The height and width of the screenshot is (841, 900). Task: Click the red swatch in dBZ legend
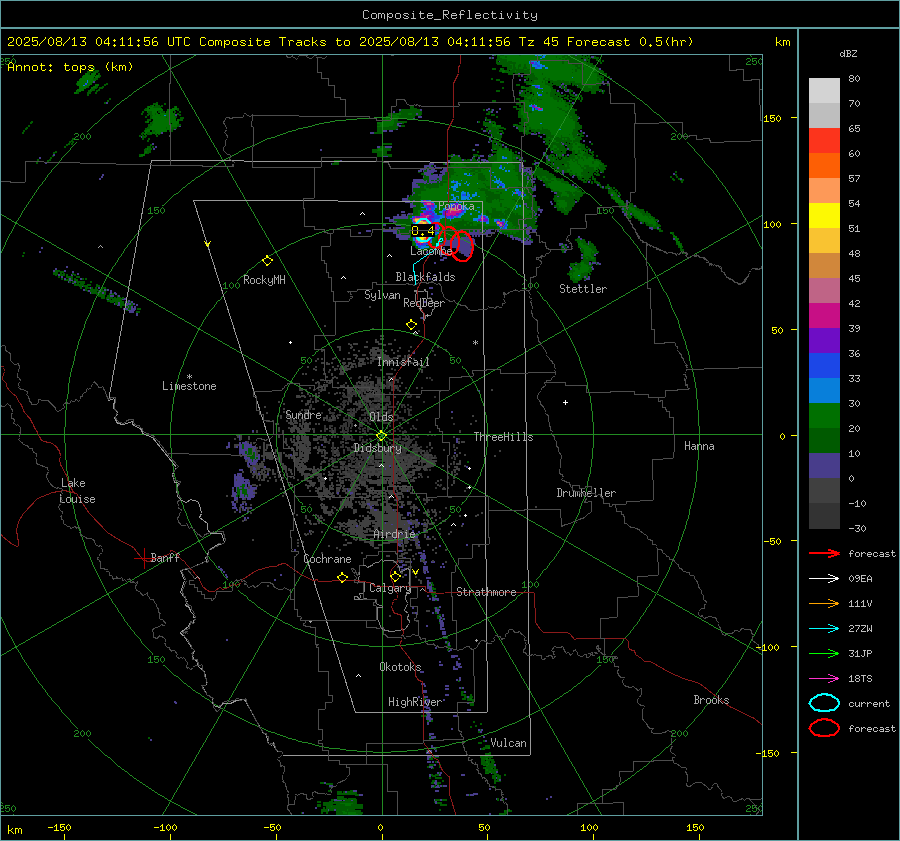coord(824,141)
